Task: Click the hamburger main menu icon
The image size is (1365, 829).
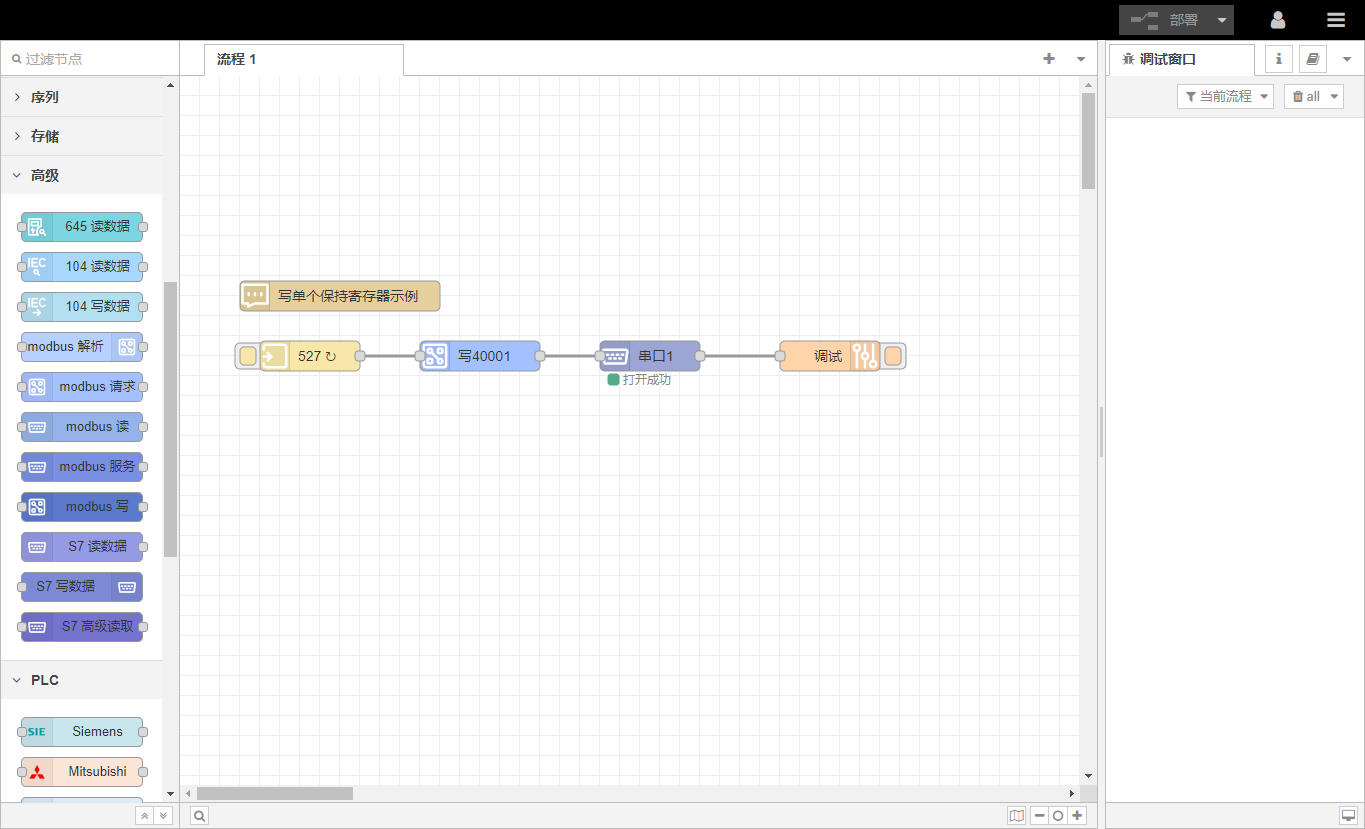Action: click(1335, 20)
